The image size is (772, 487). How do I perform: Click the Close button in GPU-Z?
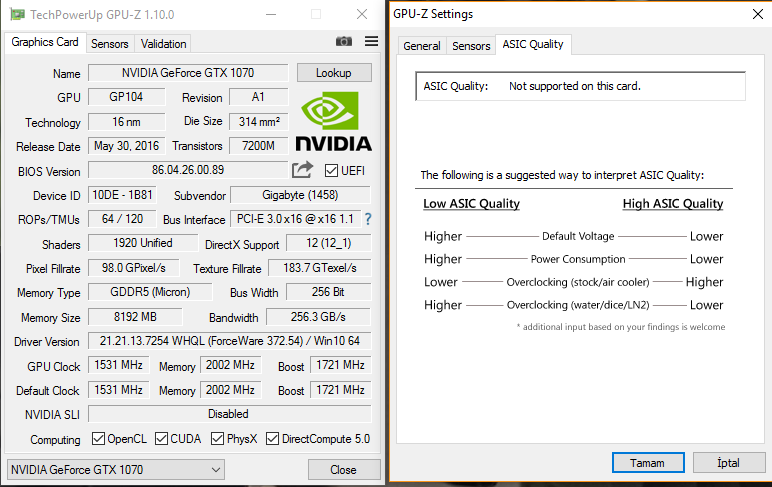pos(344,470)
